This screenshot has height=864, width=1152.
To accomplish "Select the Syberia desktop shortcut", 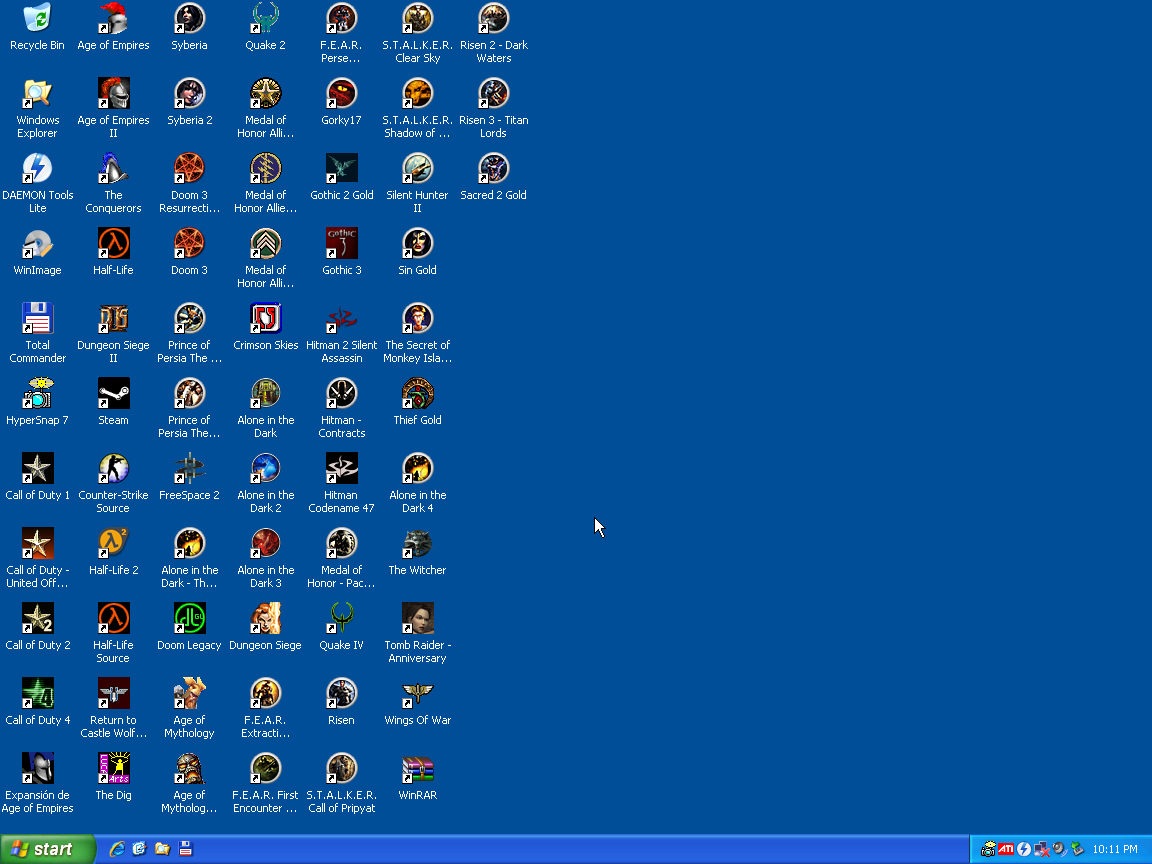I will (190, 19).
